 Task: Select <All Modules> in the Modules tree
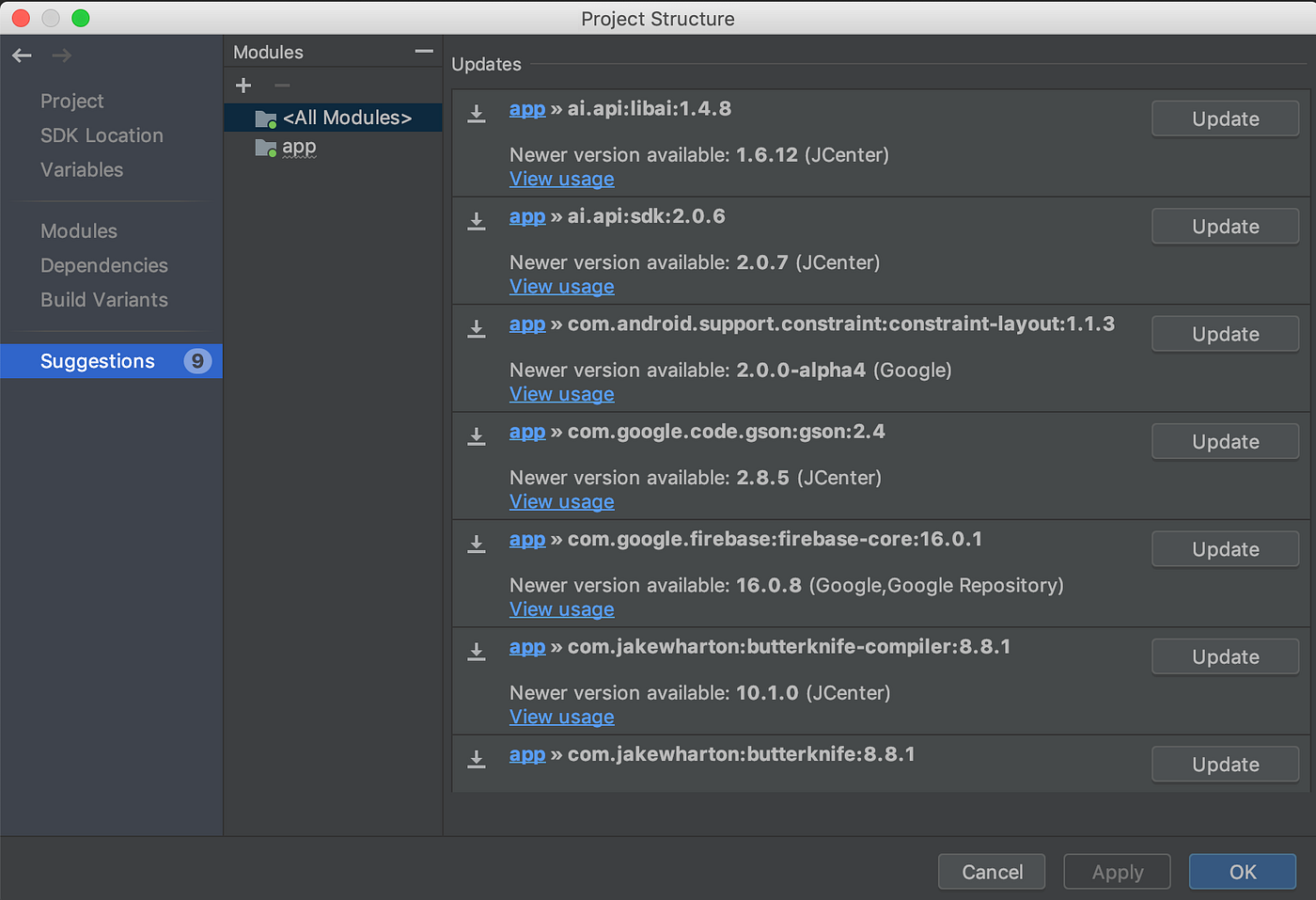point(346,117)
